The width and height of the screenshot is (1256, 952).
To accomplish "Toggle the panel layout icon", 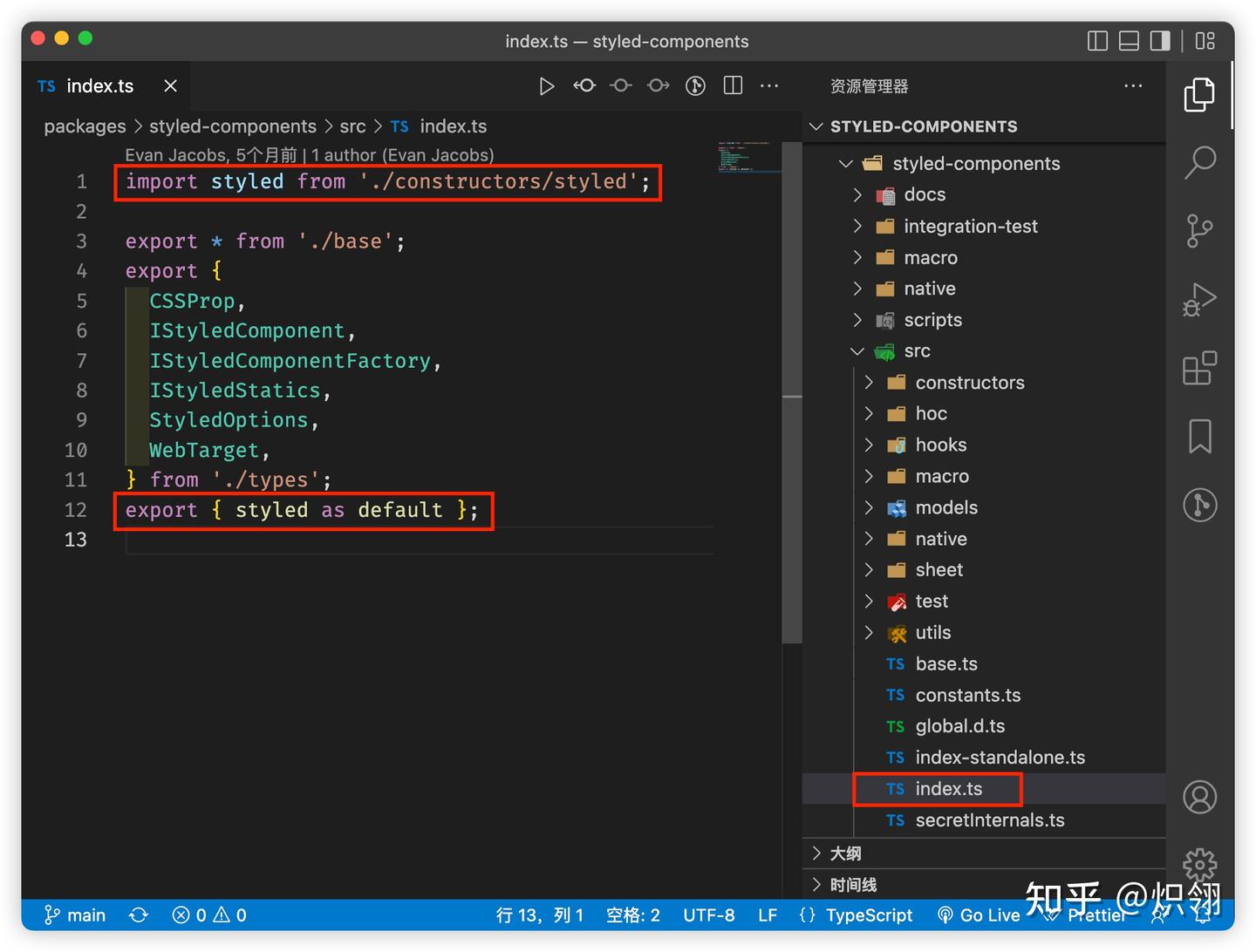I will [1129, 40].
